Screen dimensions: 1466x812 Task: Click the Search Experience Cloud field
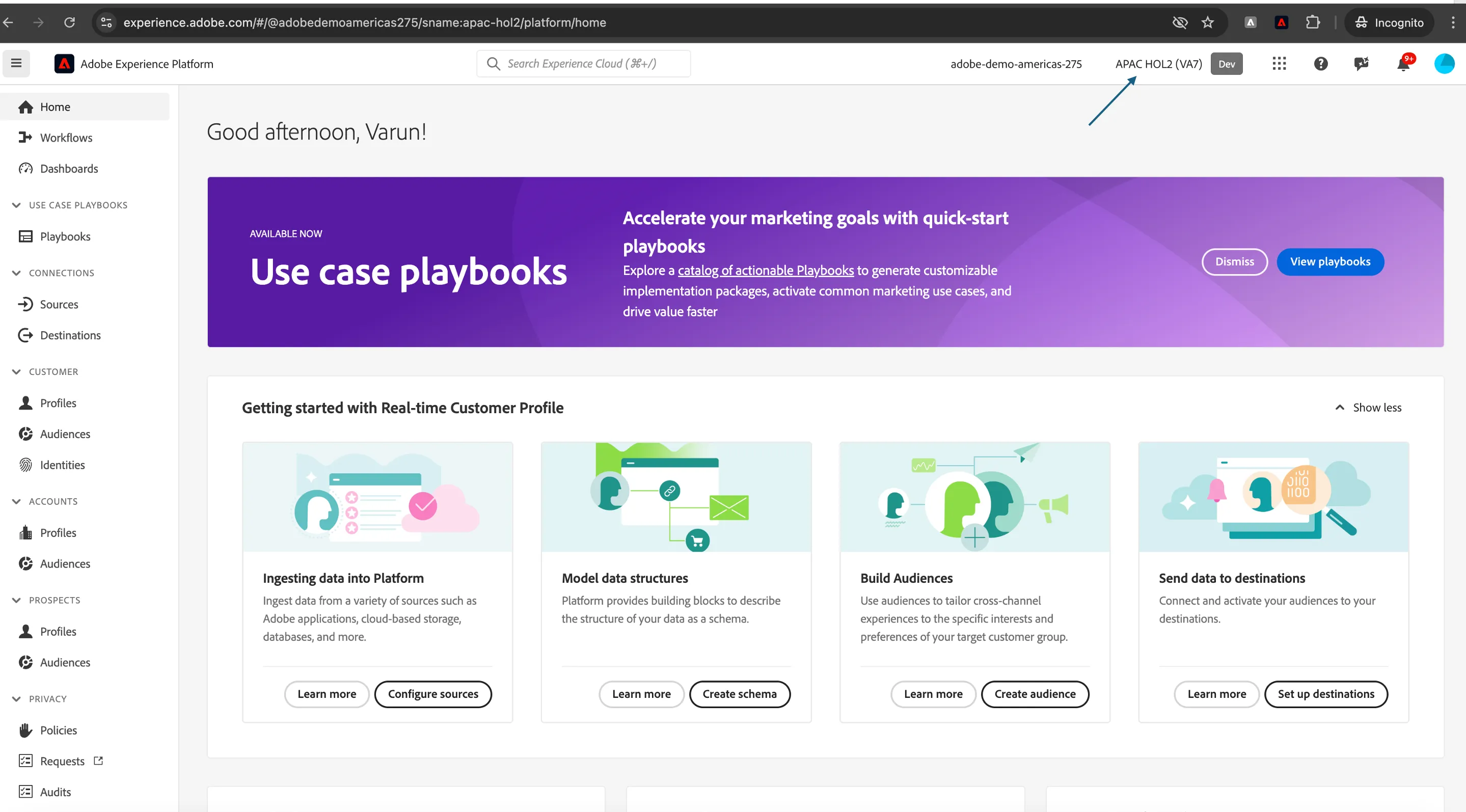[583, 64]
